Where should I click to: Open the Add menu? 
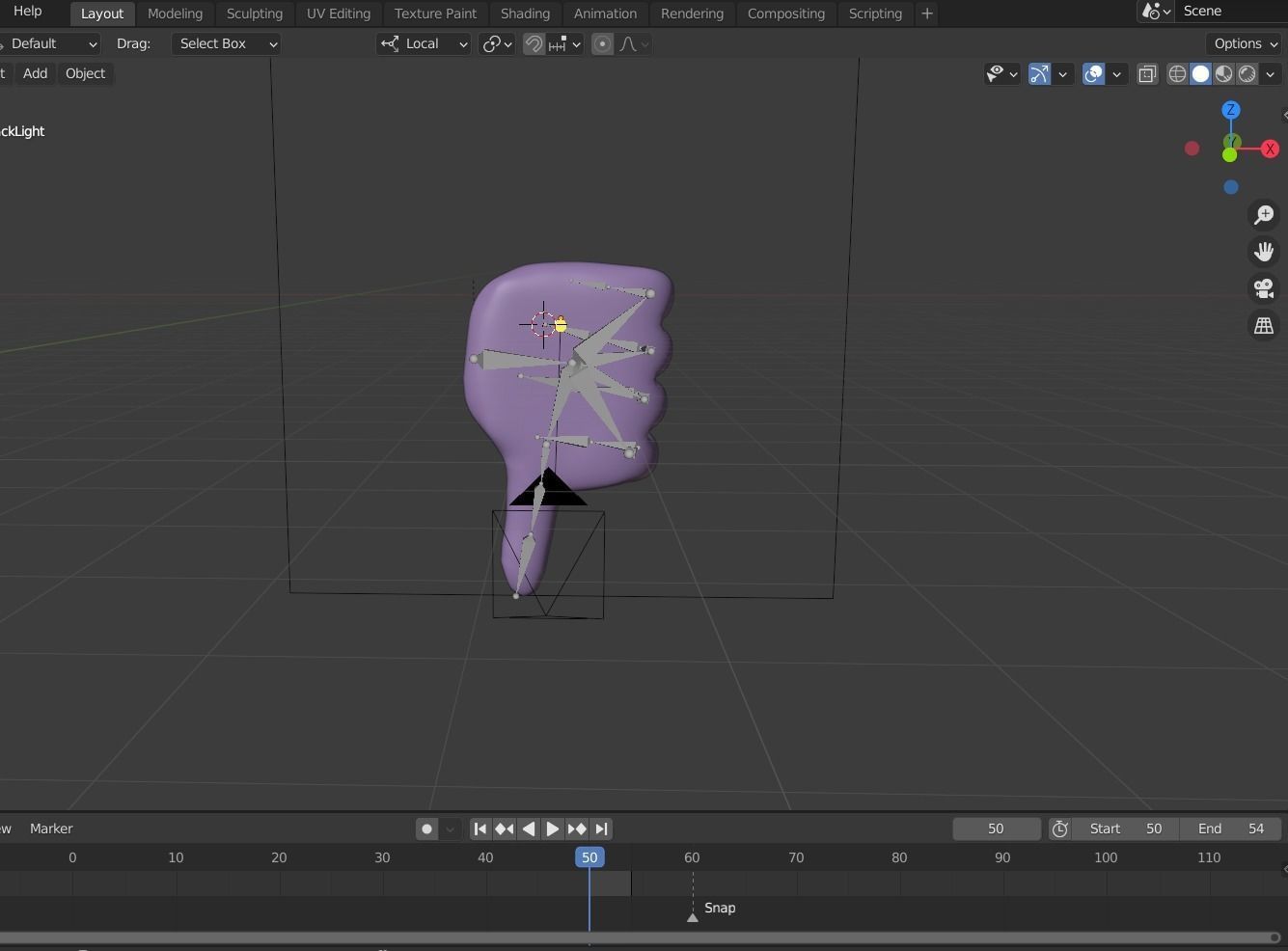click(36, 73)
